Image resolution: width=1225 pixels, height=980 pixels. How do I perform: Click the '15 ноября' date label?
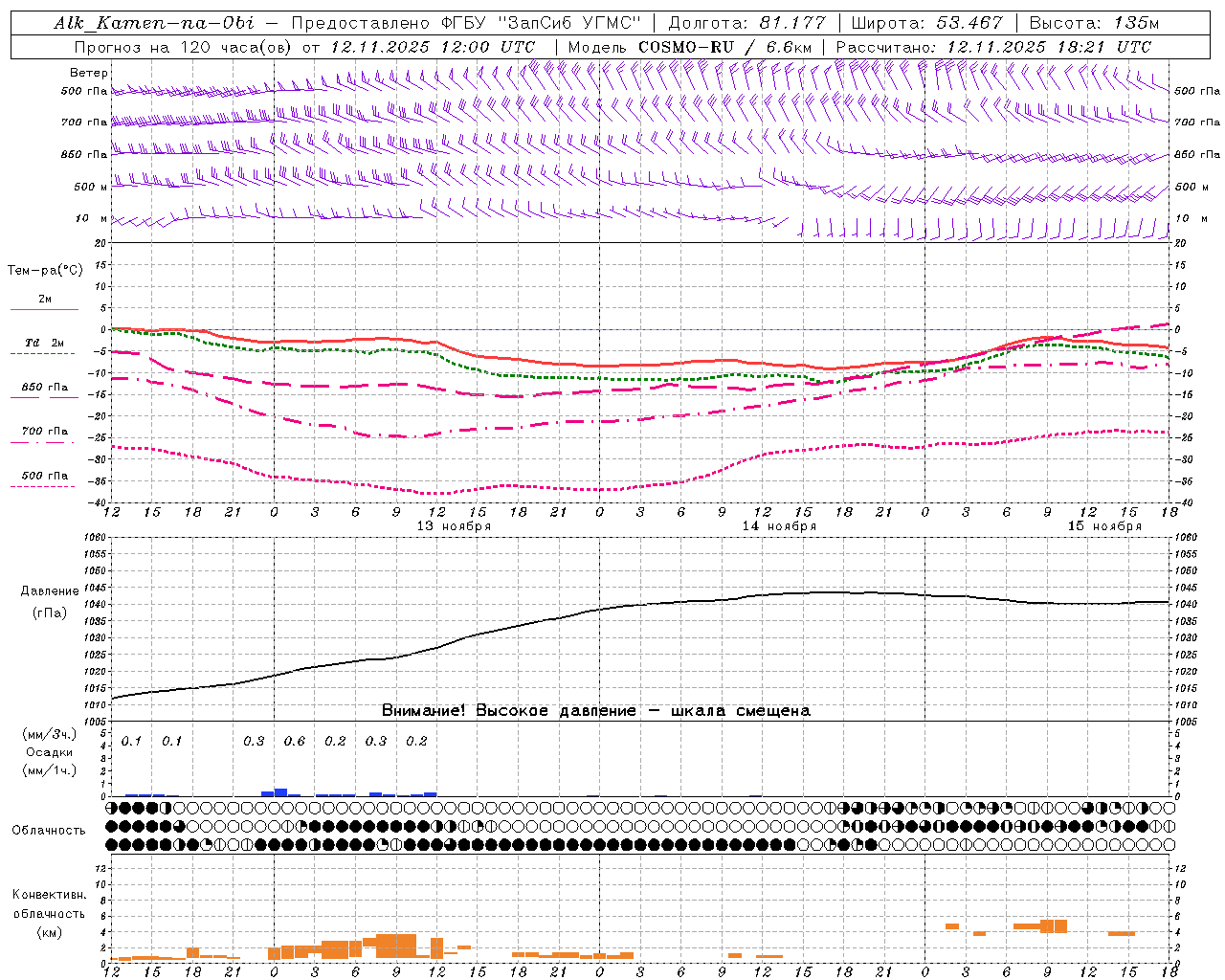tap(1104, 526)
